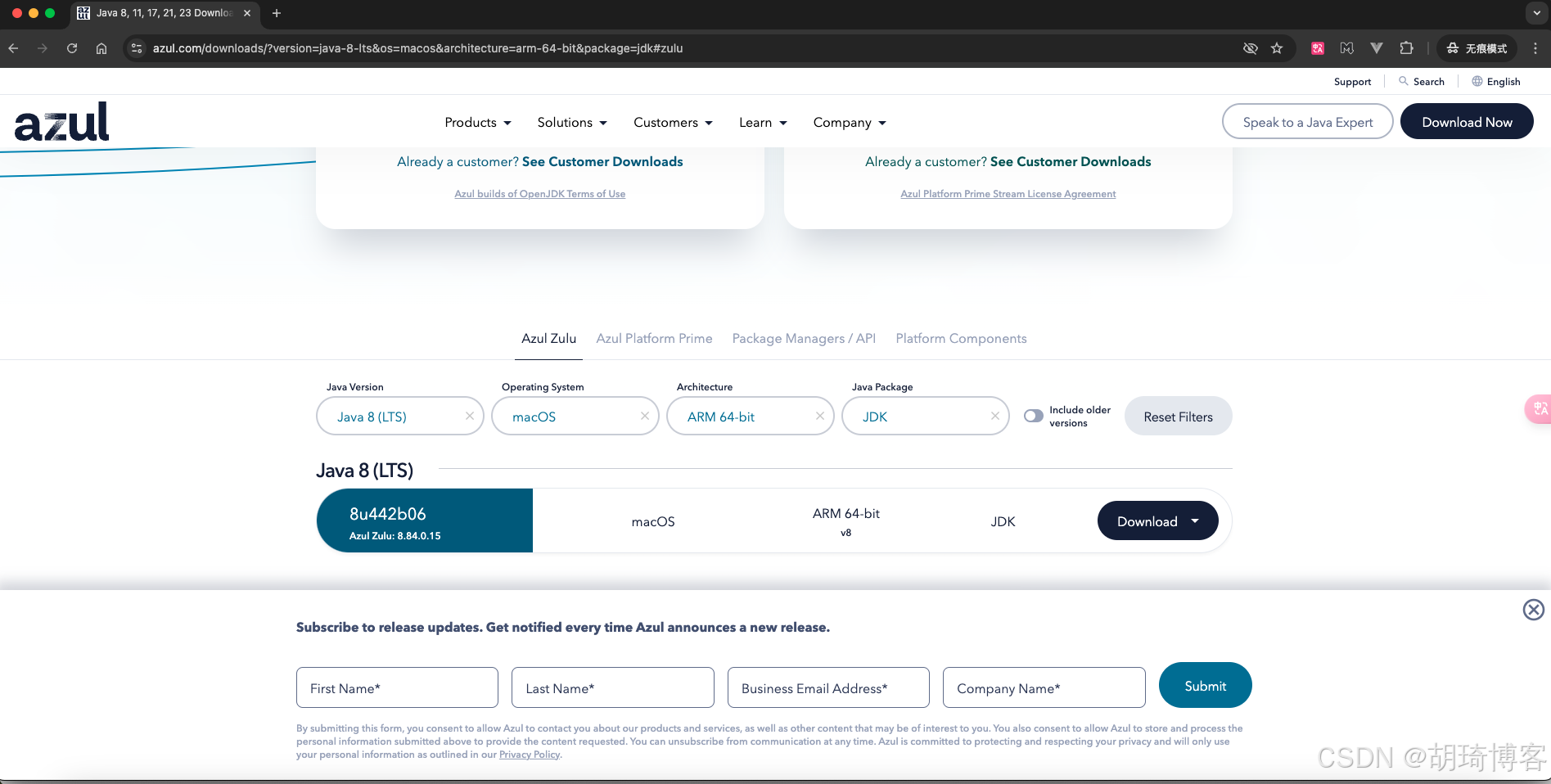This screenshot has height=784, width=1551.
Task: Open See Customer Downloads in left card
Action: point(602,162)
